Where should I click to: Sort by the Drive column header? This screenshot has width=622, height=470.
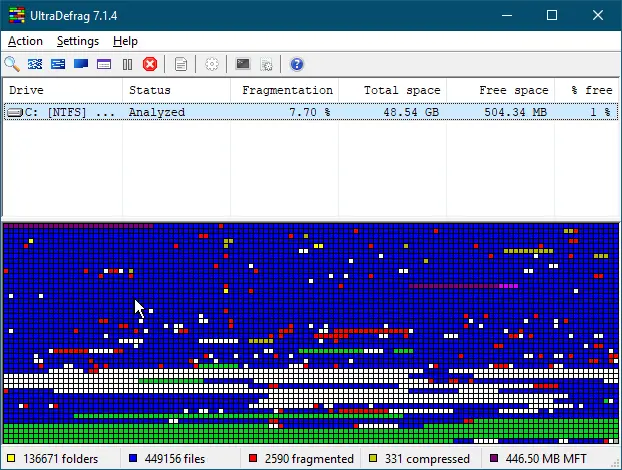[x=63, y=90]
